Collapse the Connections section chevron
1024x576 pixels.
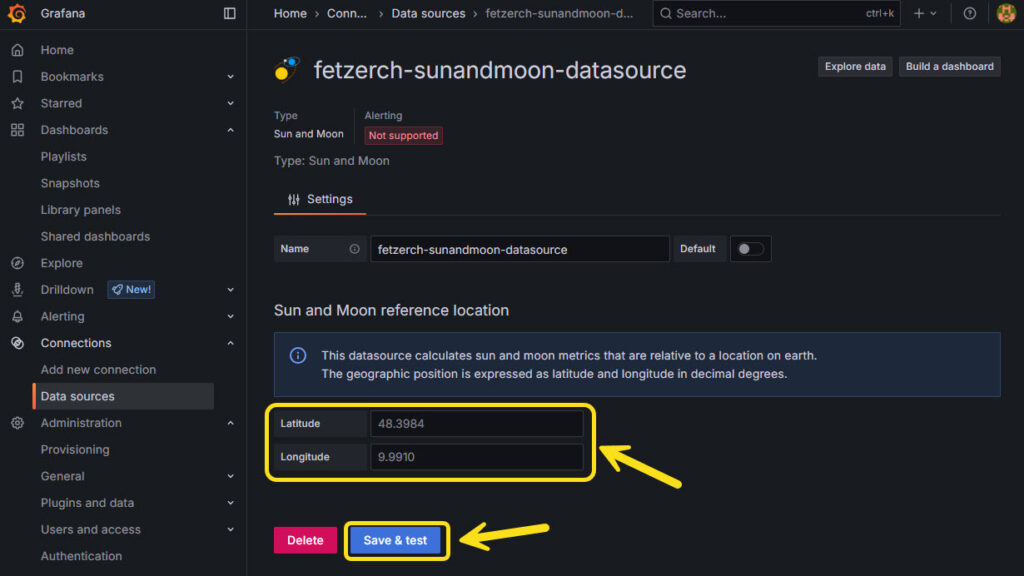point(231,343)
